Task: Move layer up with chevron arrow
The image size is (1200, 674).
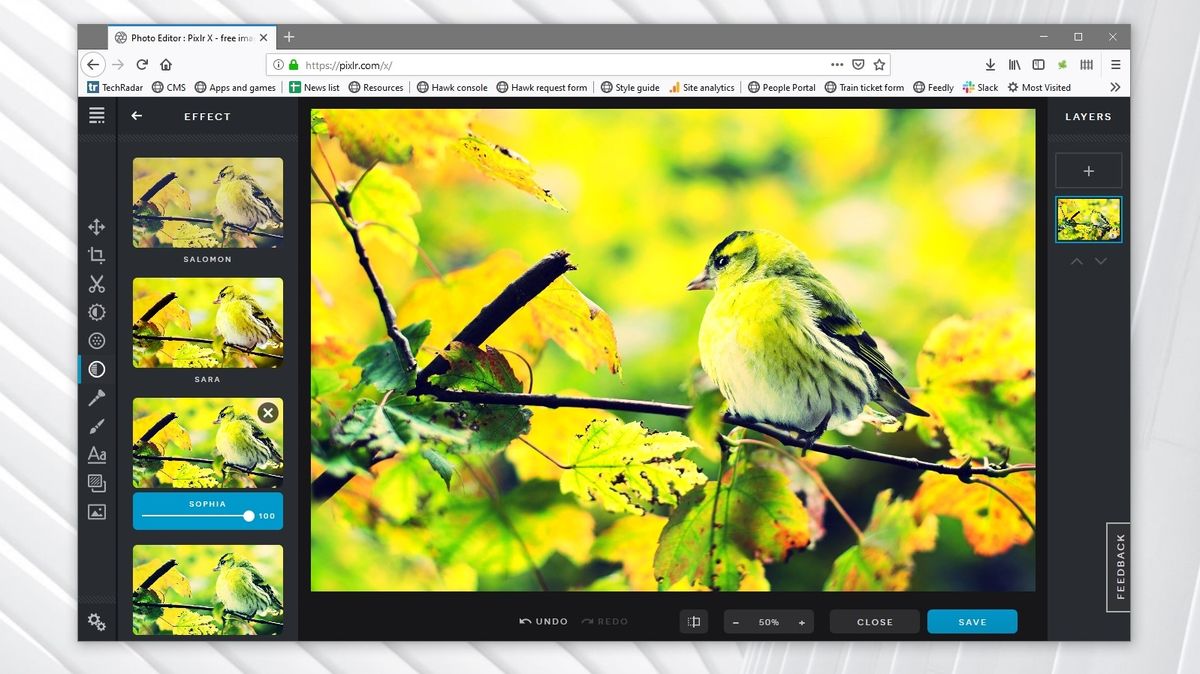Action: tap(1077, 261)
